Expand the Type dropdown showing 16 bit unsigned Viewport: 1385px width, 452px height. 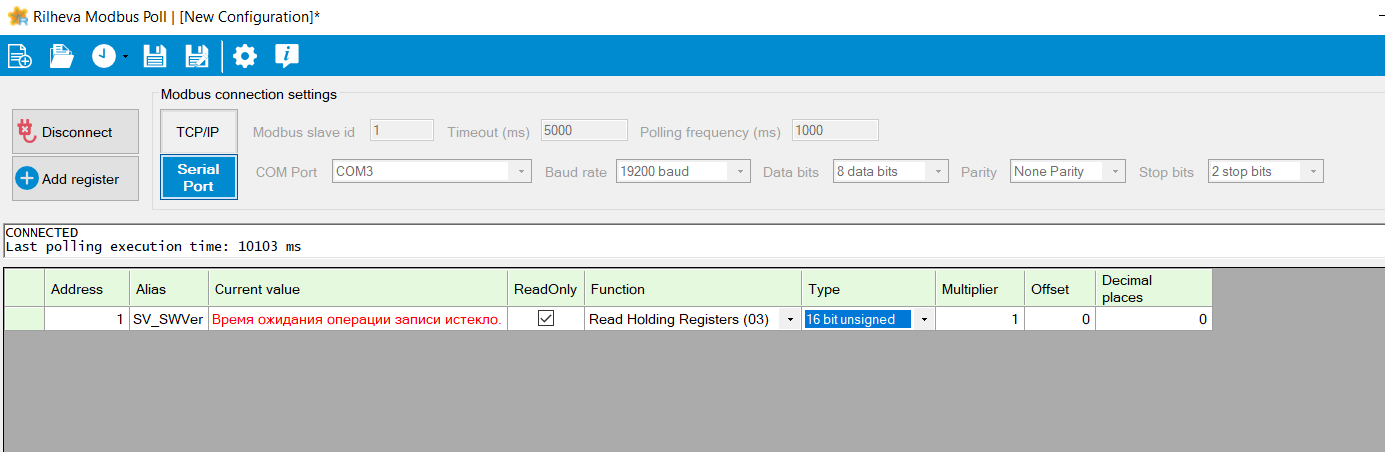click(924, 319)
